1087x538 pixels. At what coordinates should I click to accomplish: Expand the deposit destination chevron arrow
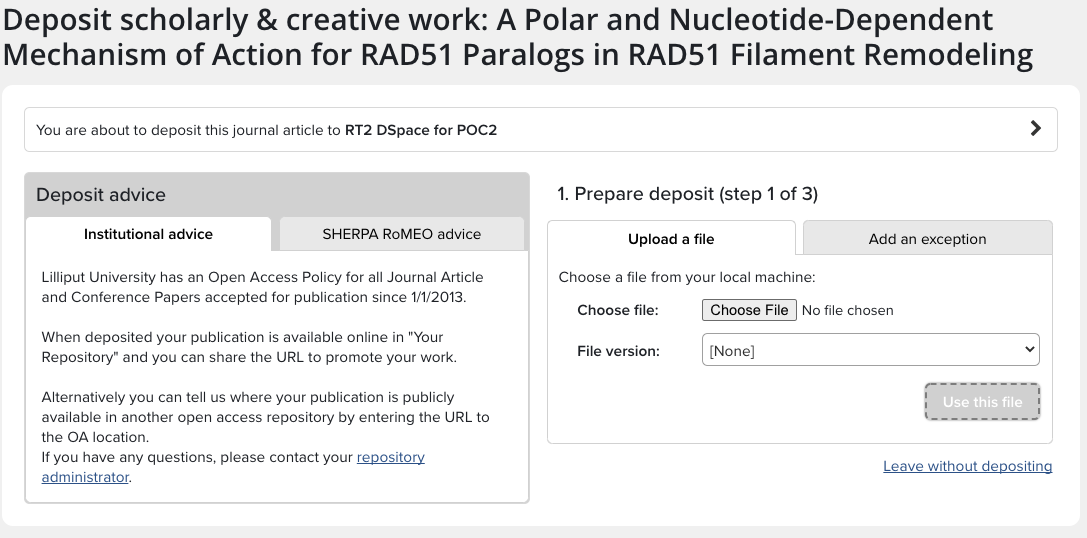tap(1035, 129)
